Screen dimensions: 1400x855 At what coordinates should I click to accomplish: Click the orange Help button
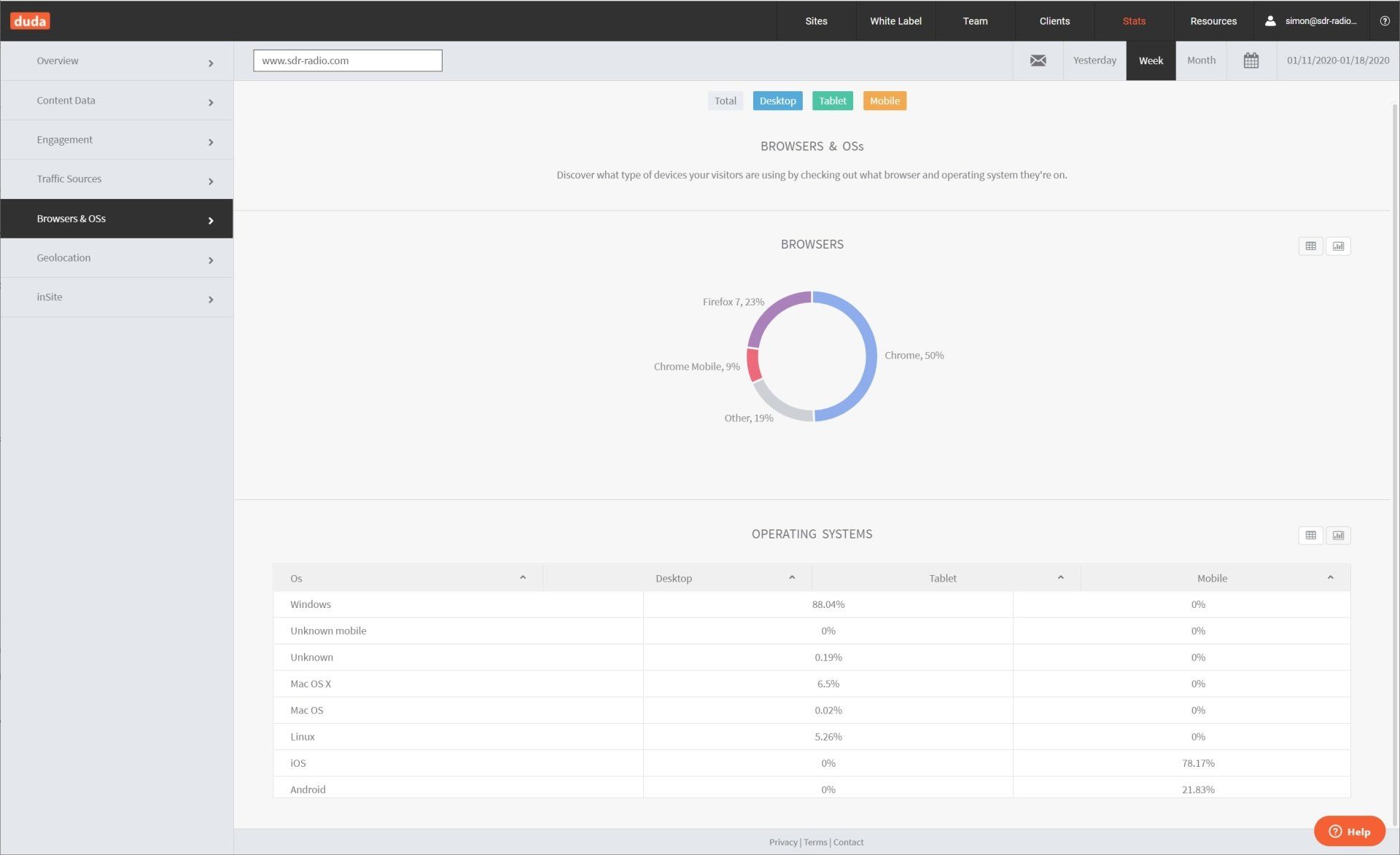pyautogui.click(x=1349, y=832)
